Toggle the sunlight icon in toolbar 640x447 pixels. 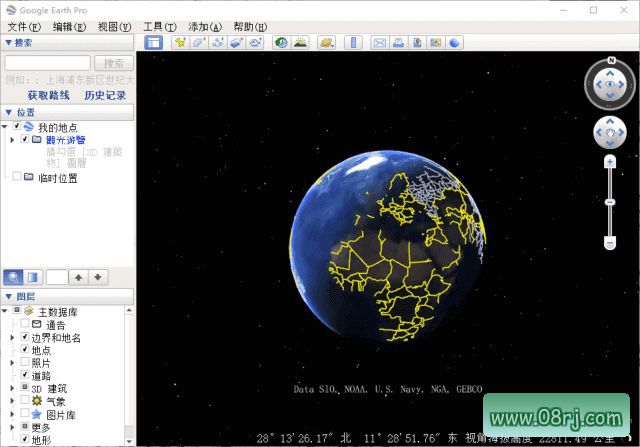coord(300,43)
